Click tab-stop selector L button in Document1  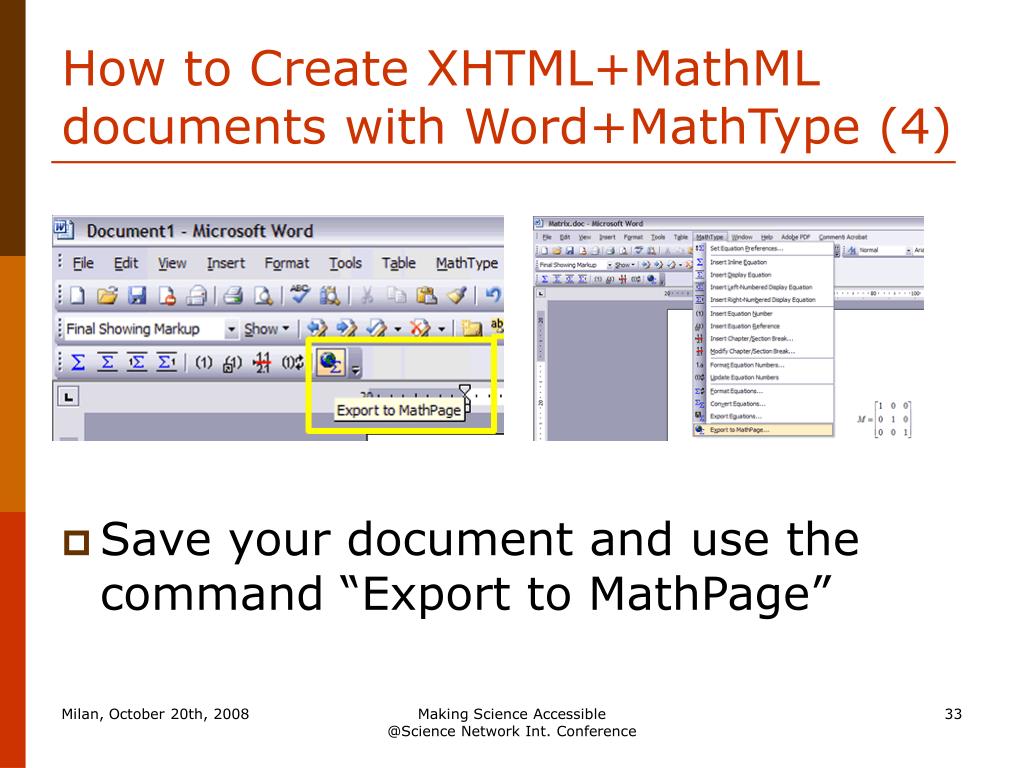69,396
